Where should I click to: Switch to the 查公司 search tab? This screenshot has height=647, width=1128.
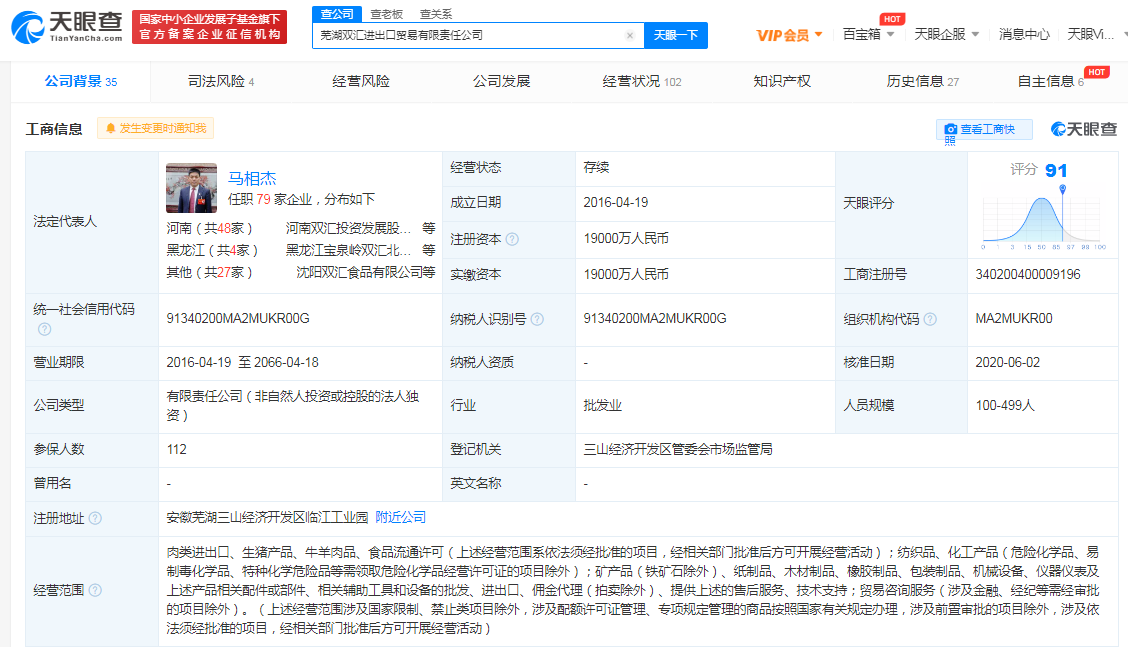click(x=337, y=14)
